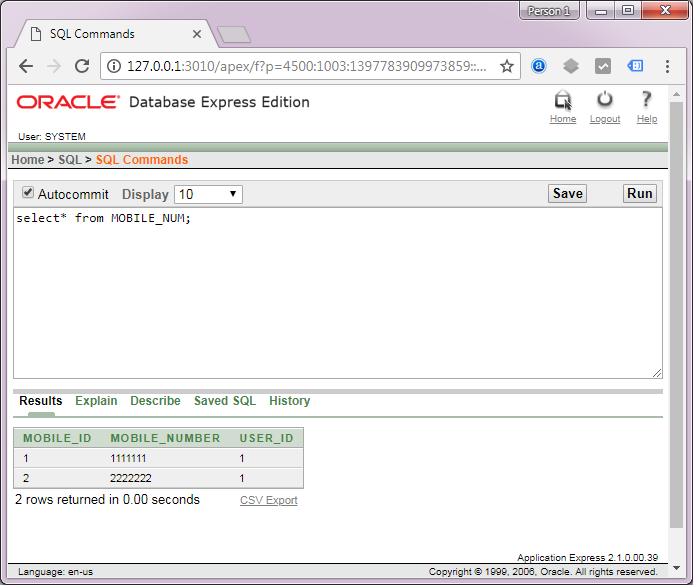
Task: Uncheck the Autocommit checkbox
Action: pos(28,193)
